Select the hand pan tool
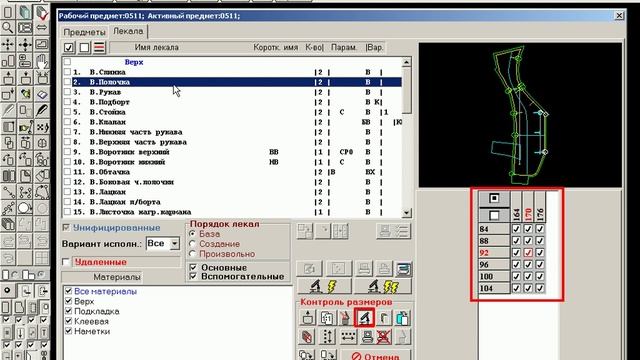The image size is (640, 360). (x=42, y=61)
